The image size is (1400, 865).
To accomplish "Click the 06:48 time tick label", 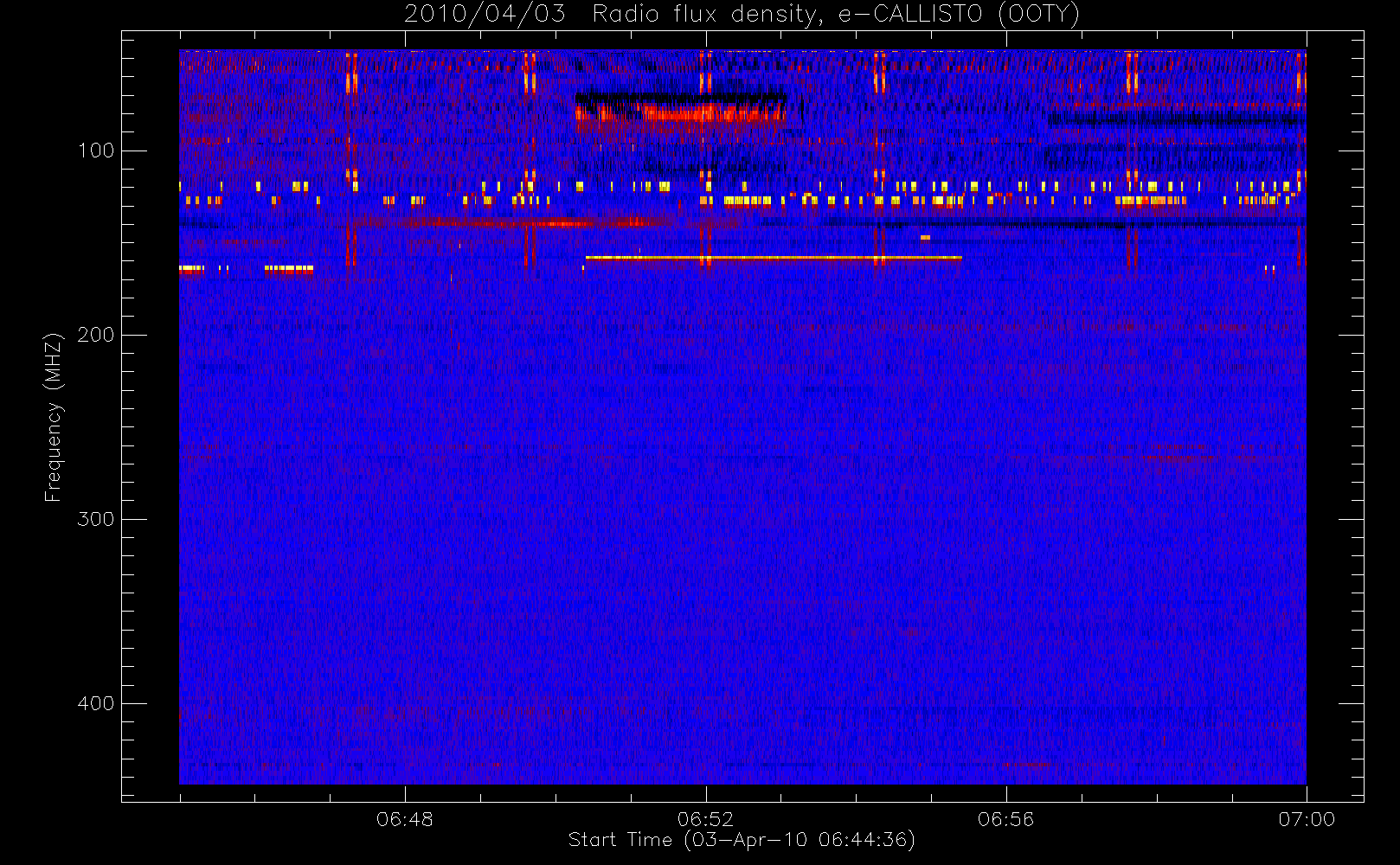I will pos(405,819).
